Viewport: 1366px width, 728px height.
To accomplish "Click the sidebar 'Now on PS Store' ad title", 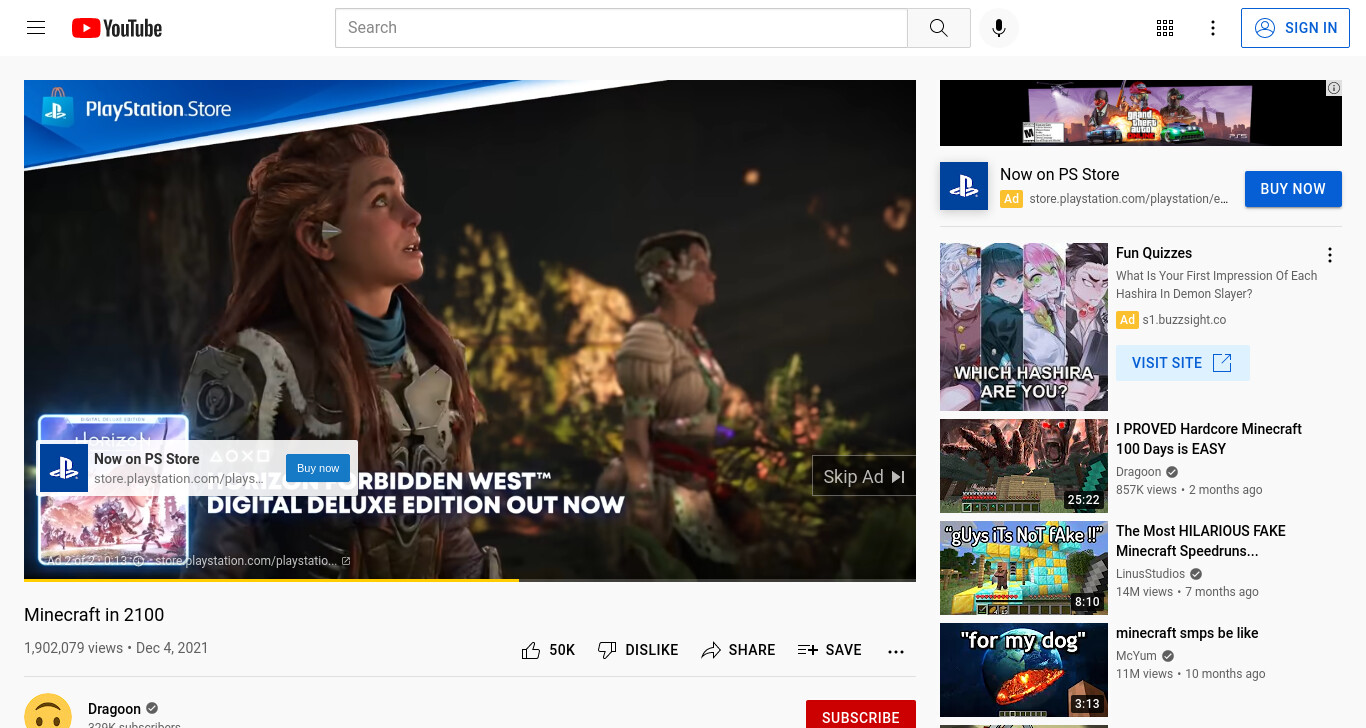I will 1059,174.
